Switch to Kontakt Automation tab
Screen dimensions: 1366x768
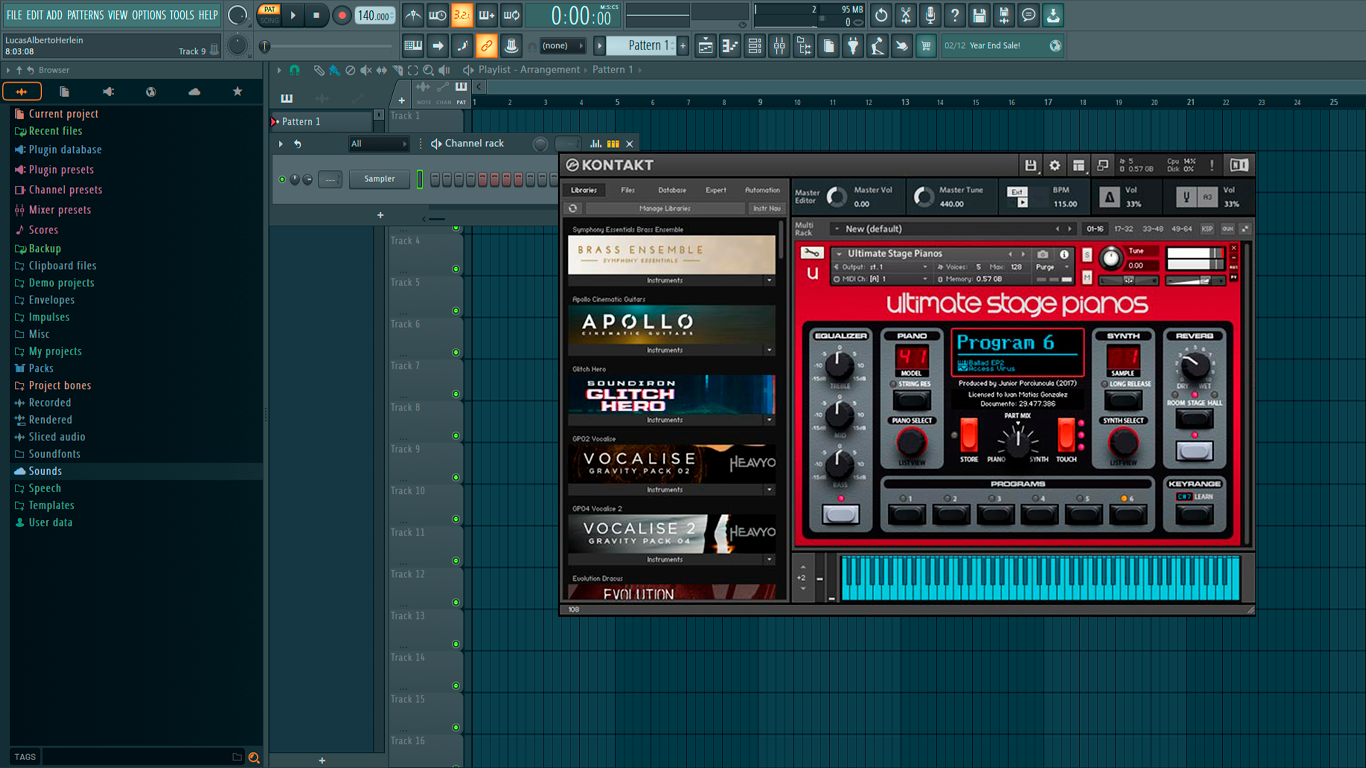[762, 190]
